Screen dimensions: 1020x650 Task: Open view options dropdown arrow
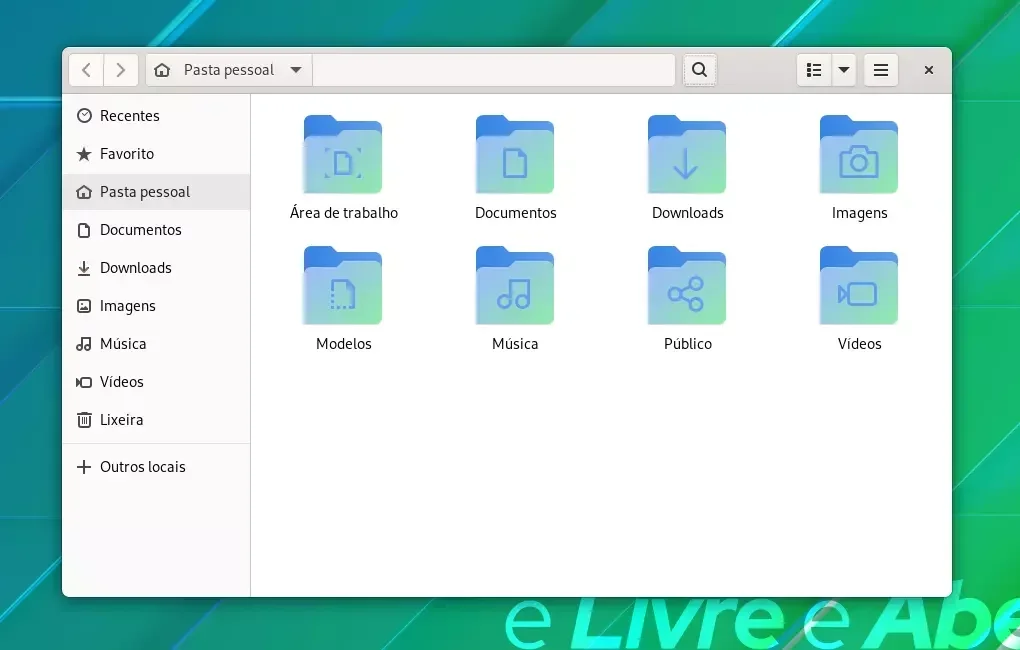[844, 70]
